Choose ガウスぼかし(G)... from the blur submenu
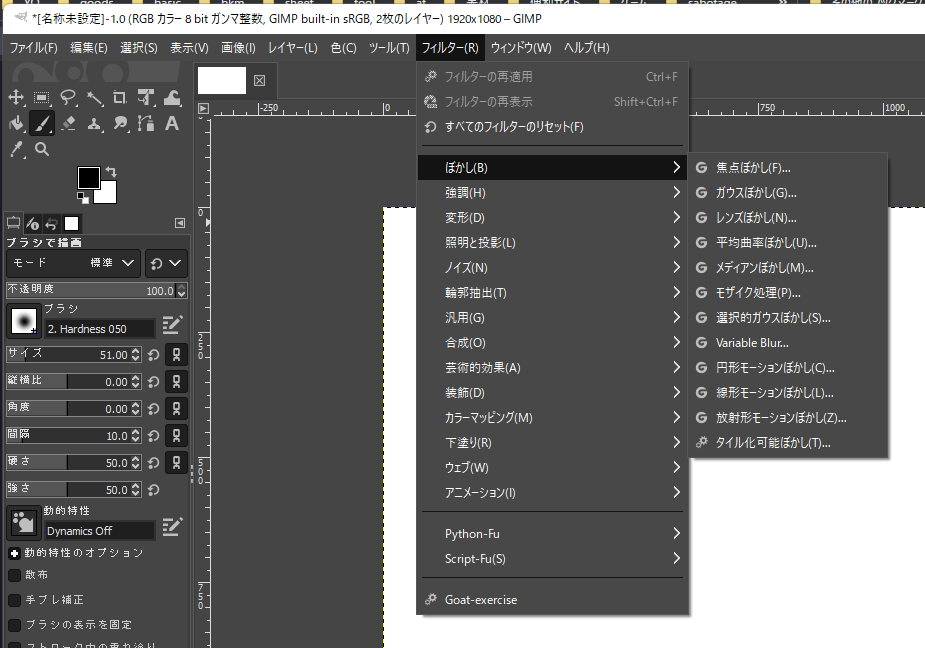This screenshot has height=648, width=925. (x=756, y=192)
